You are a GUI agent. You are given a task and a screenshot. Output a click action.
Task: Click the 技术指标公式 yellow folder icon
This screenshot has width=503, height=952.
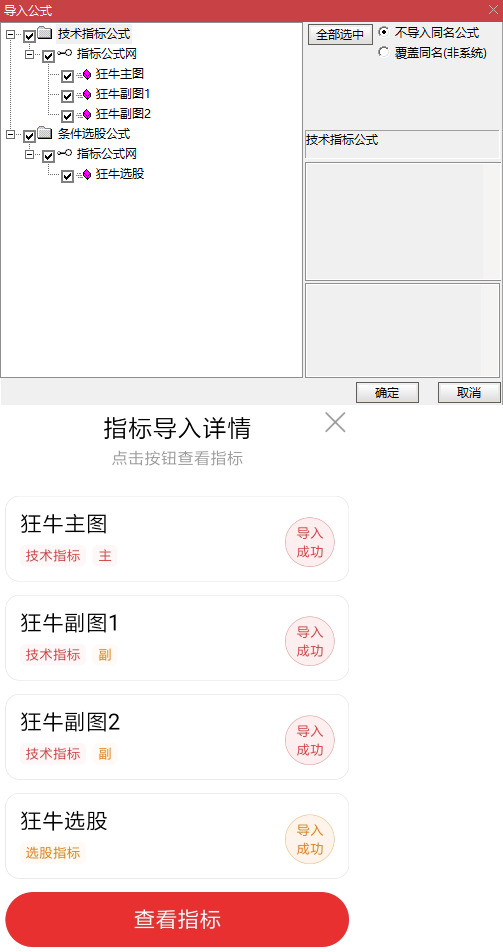click(44, 33)
